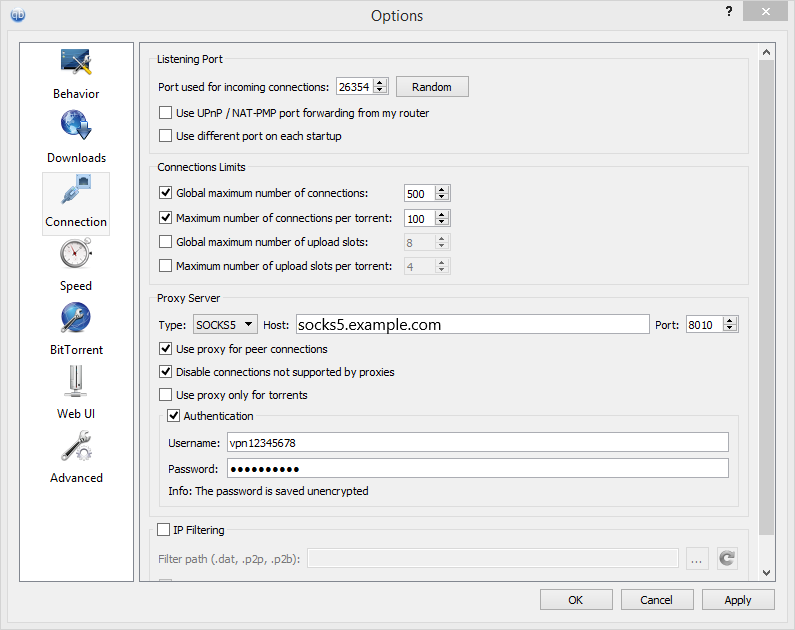Click the proxy Port 8010 field
Screen dimensions: 795x630
[705, 324]
